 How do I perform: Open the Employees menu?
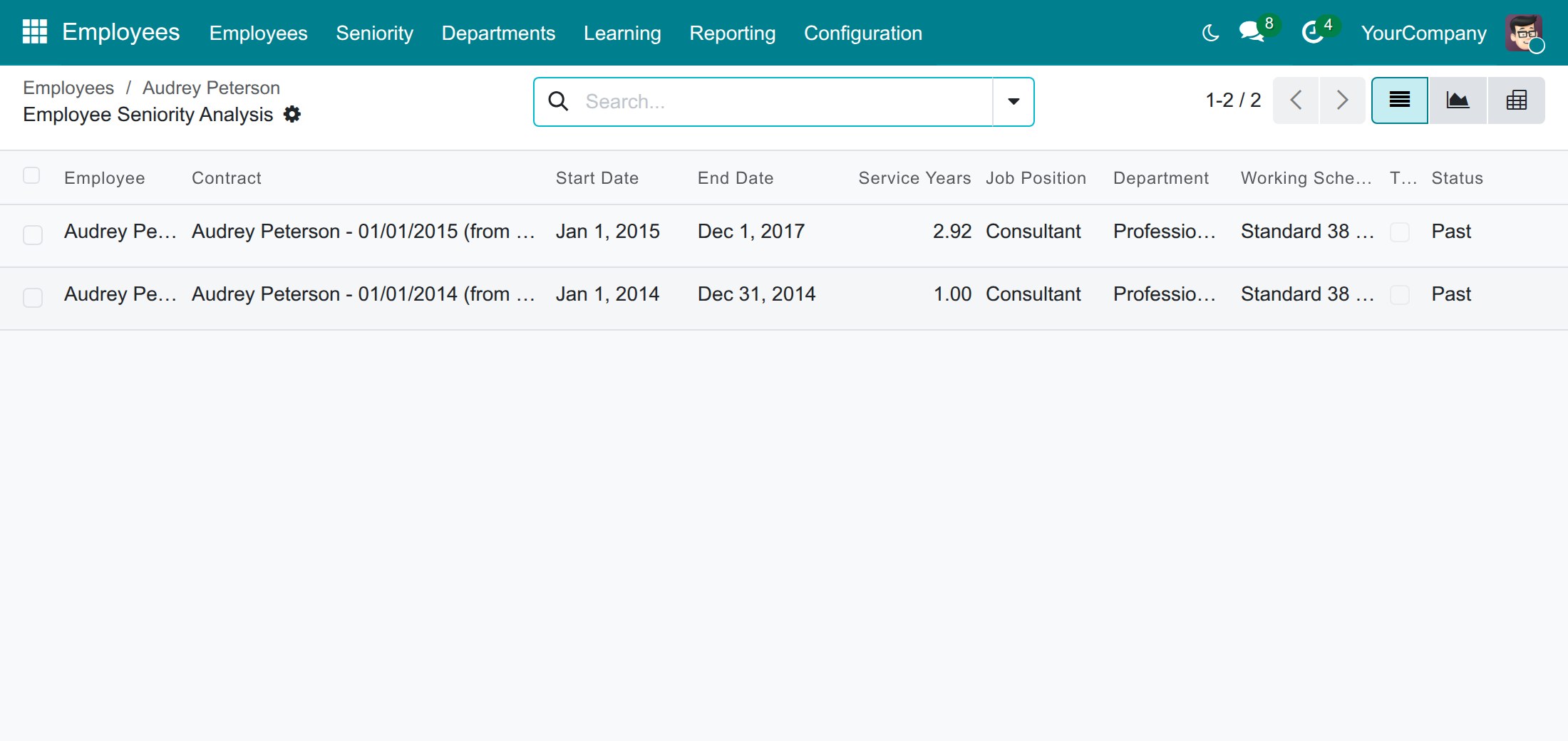(258, 33)
